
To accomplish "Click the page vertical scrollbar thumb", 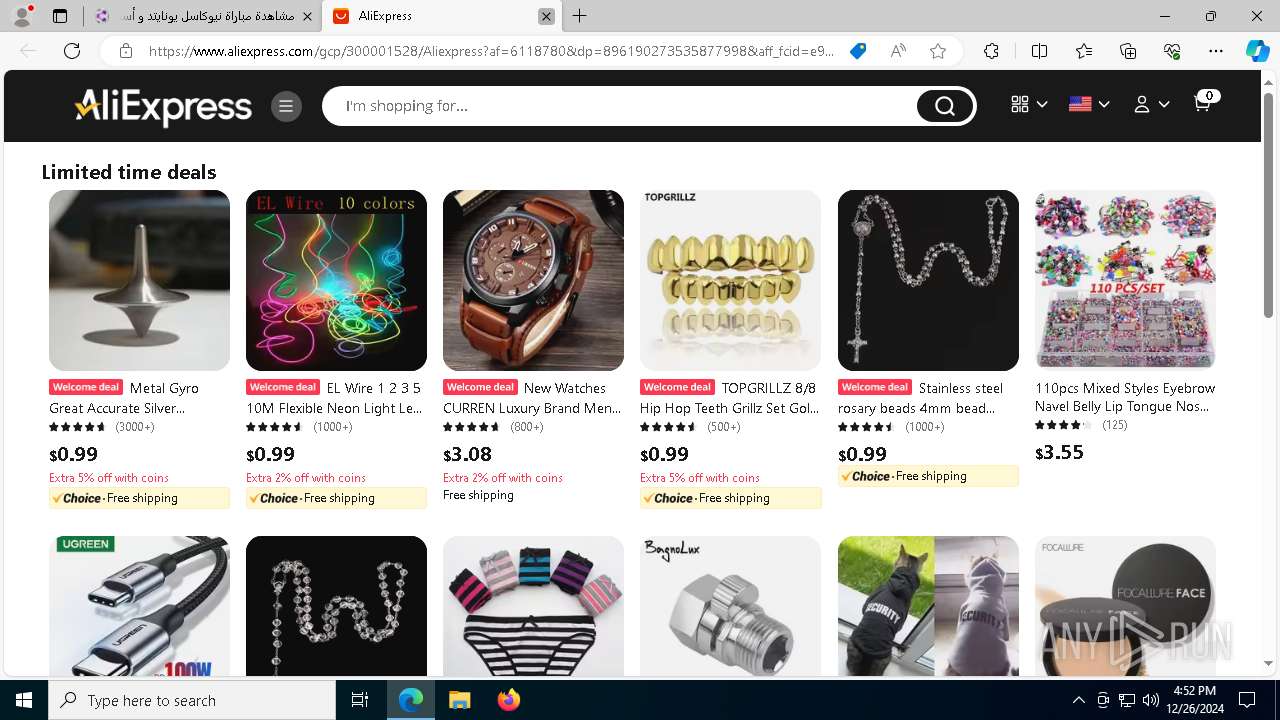I will (x=1269, y=205).
